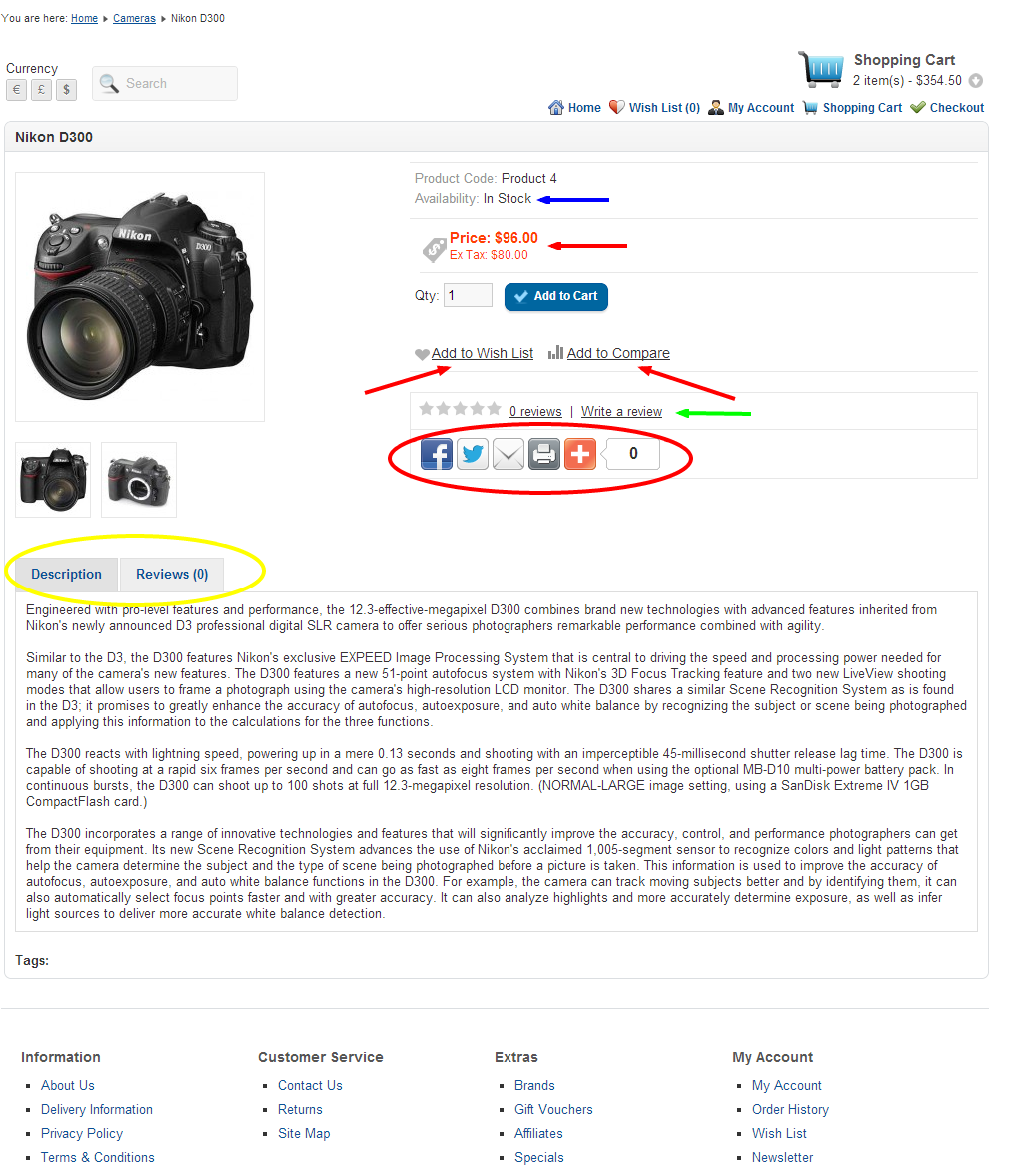Select the Dollar currency button
1018x1176 pixels.
(x=66, y=90)
